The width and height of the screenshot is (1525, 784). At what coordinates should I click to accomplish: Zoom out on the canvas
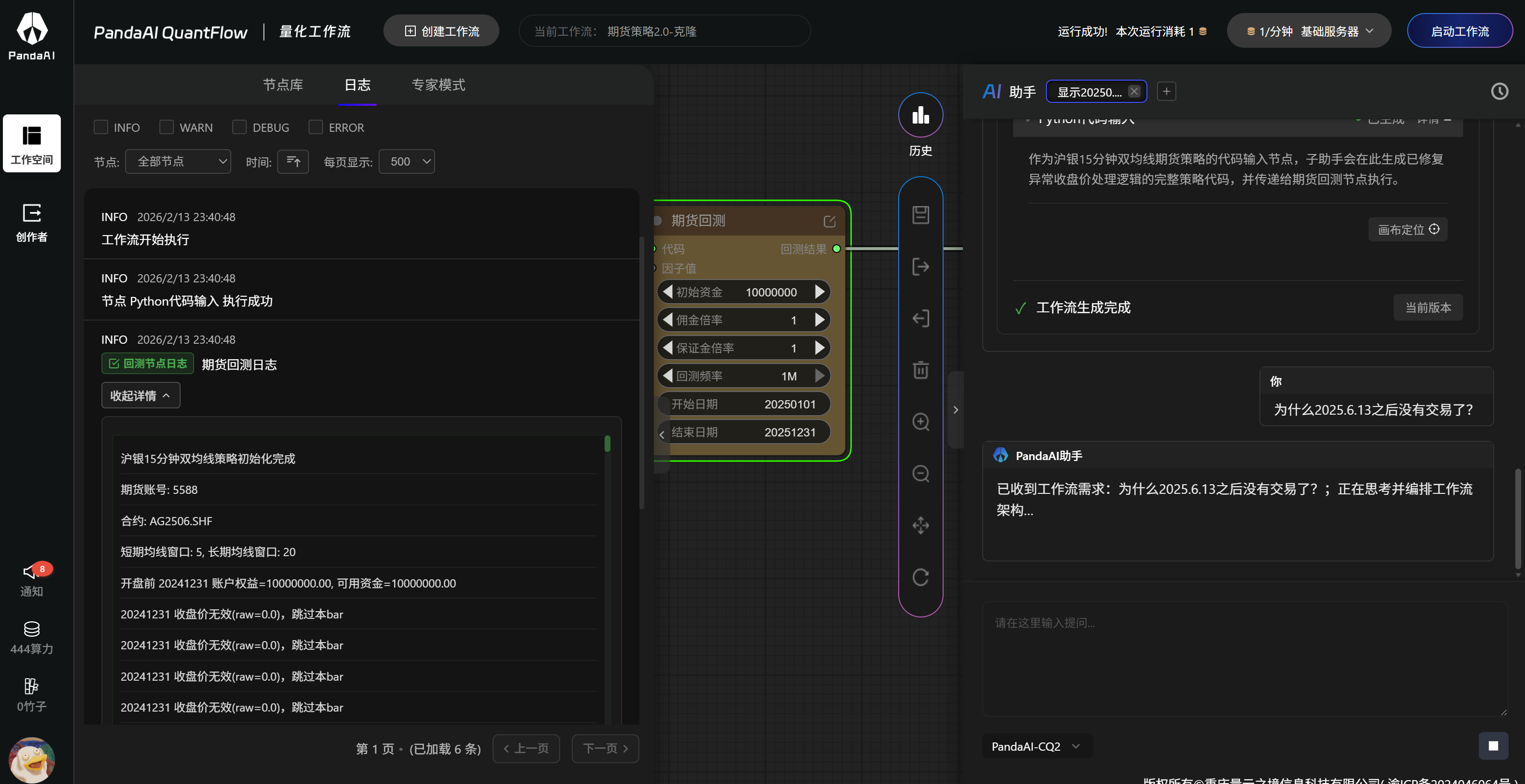(x=920, y=474)
